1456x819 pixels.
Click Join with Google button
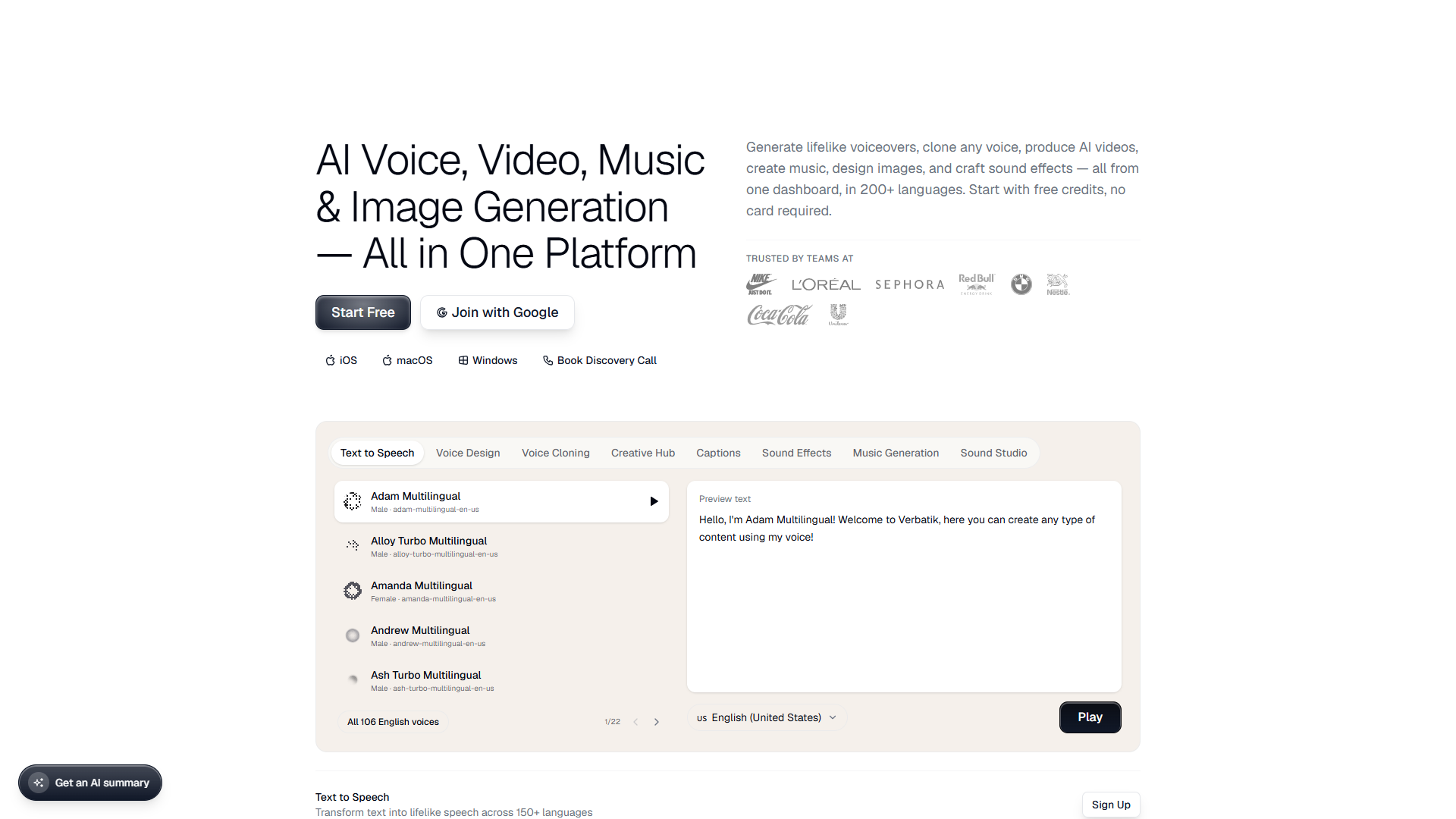point(497,312)
